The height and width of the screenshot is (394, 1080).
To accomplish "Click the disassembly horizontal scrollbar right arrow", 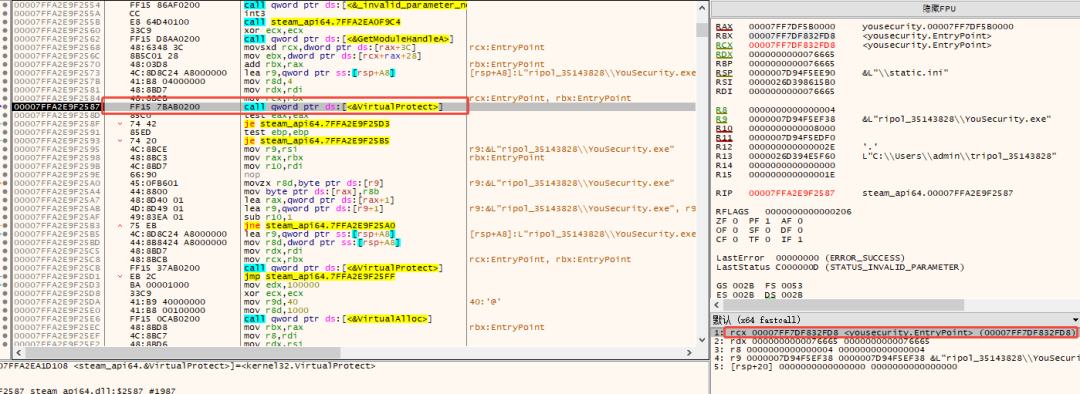I will 690,353.
